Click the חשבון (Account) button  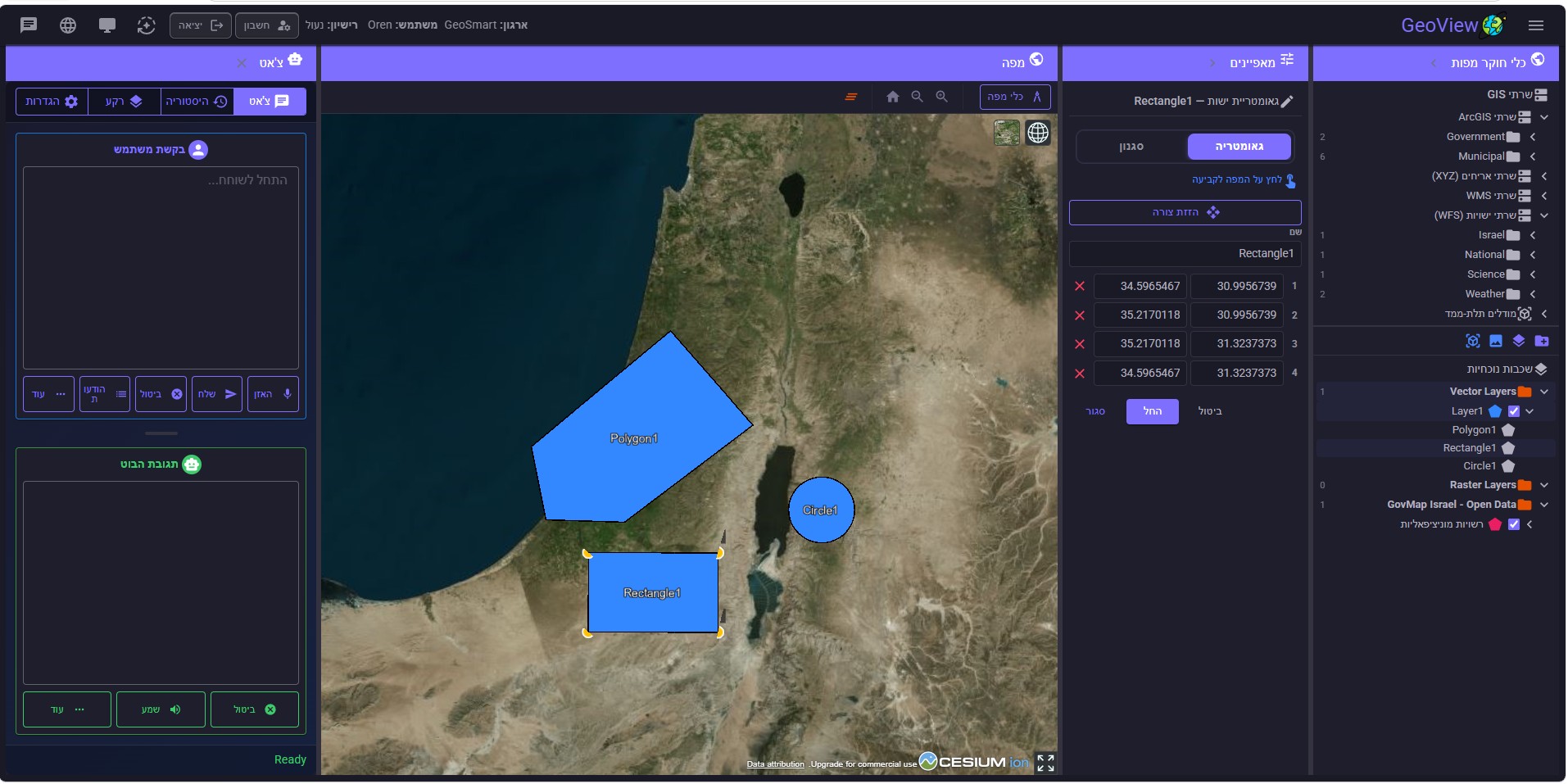[267, 25]
